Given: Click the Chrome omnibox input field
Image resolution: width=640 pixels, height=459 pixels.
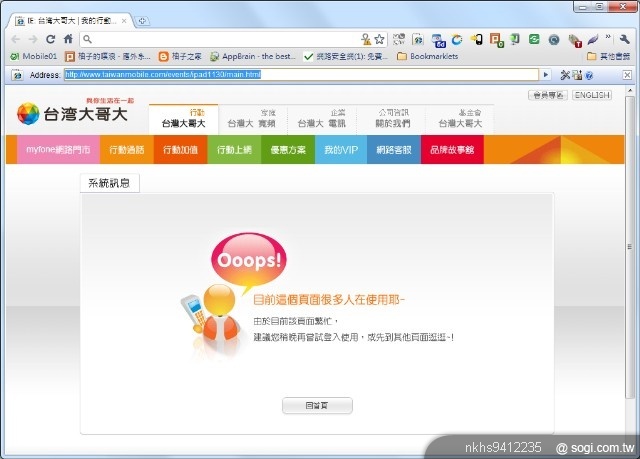Looking at the screenshot, I should click(227, 39).
